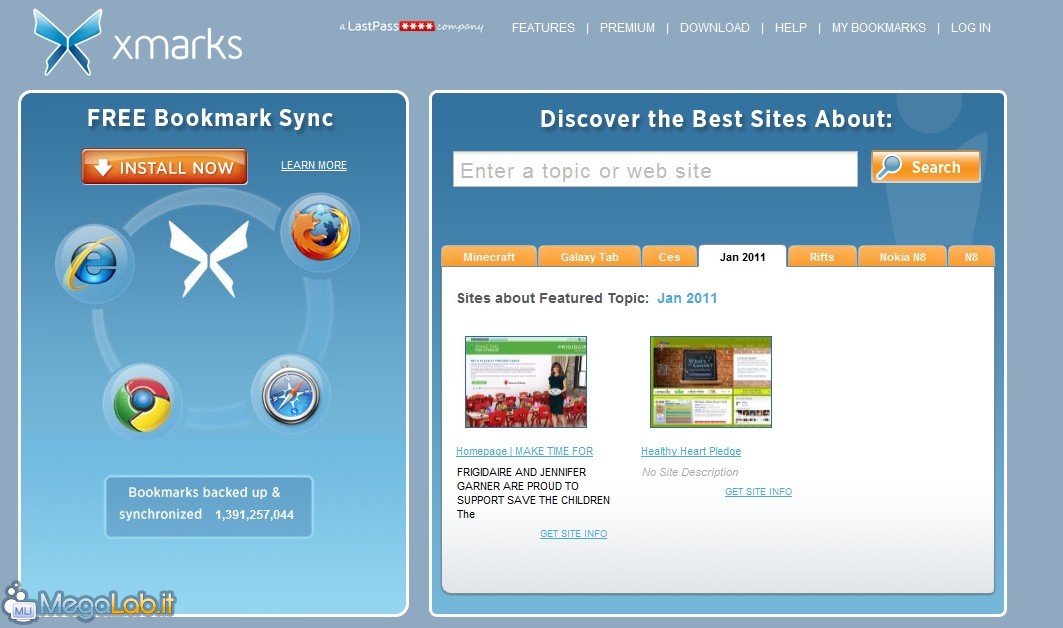This screenshot has height=628, width=1063.
Task: Open the HELP section
Action: [790, 28]
